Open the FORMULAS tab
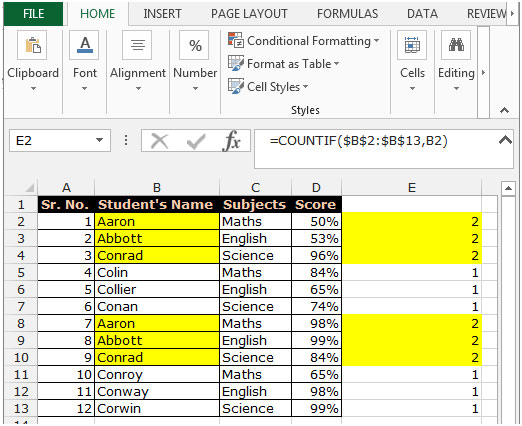This screenshot has height=426, width=522. [347, 14]
